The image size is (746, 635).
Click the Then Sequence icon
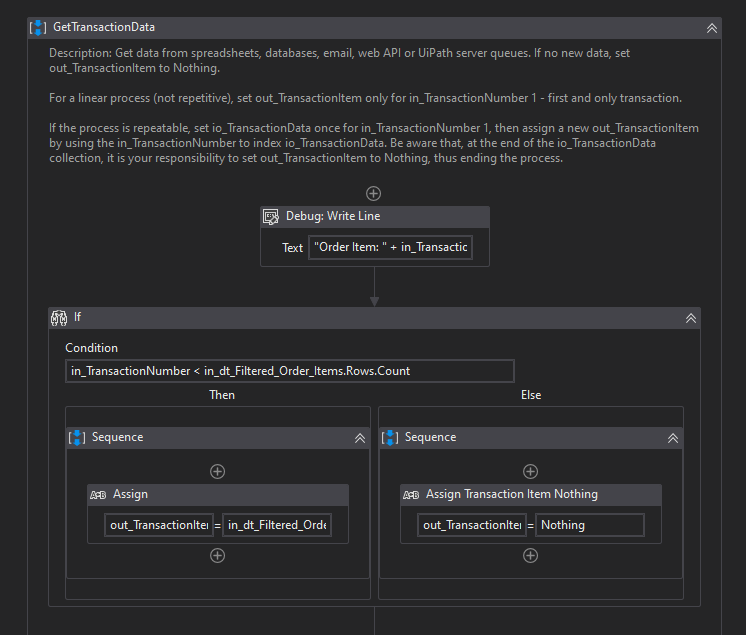point(77,437)
